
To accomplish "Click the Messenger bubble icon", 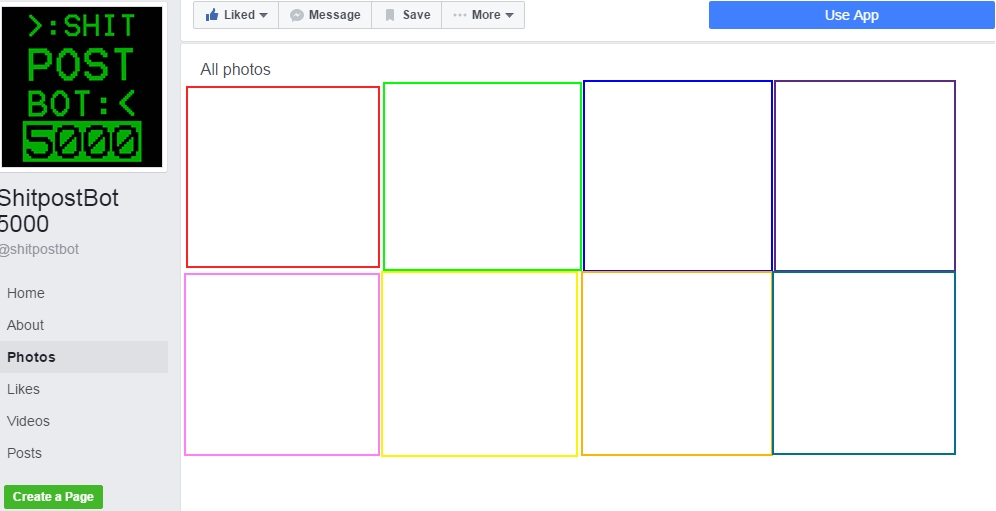I will (297, 15).
